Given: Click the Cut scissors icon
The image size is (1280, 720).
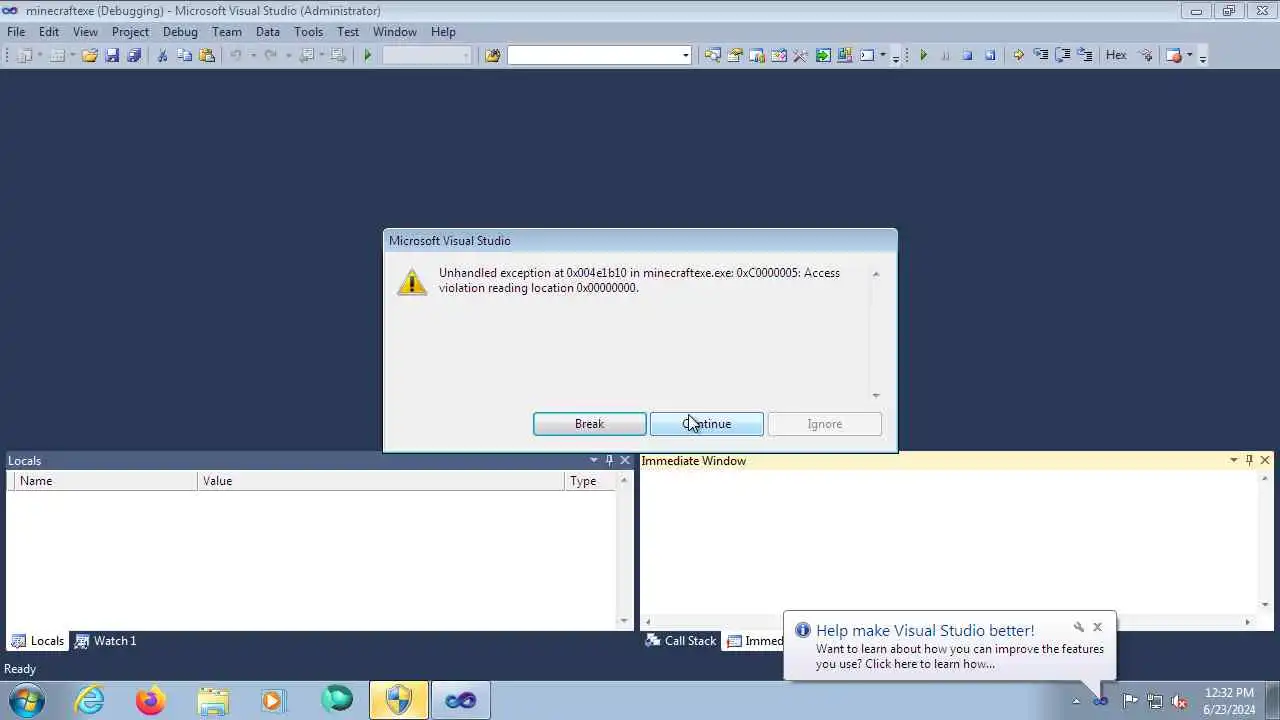Looking at the screenshot, I should click(x=162, y=55).
